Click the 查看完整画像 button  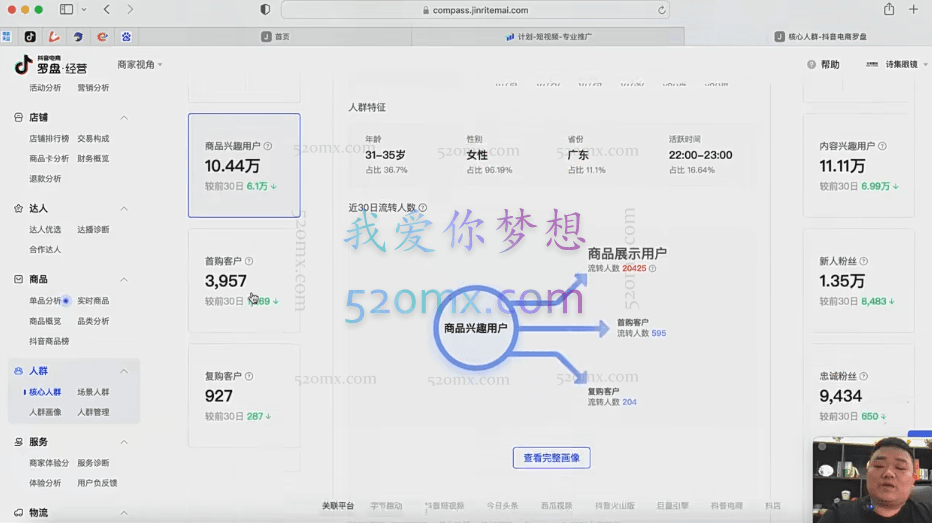(x=551, y=458)
